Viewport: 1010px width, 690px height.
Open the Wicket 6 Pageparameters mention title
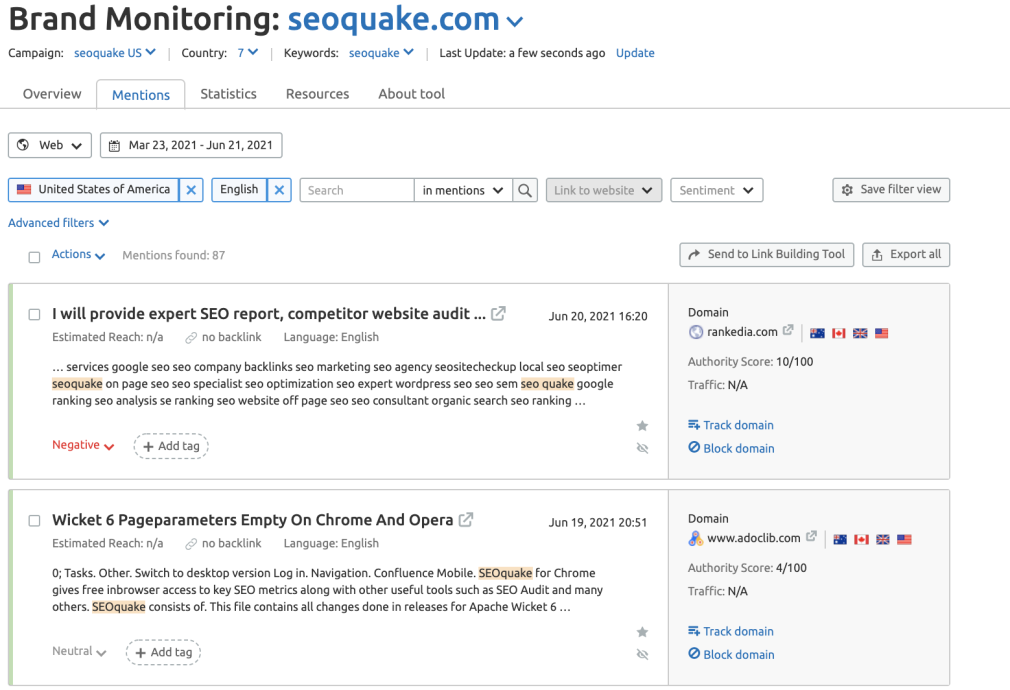[252, 520]
